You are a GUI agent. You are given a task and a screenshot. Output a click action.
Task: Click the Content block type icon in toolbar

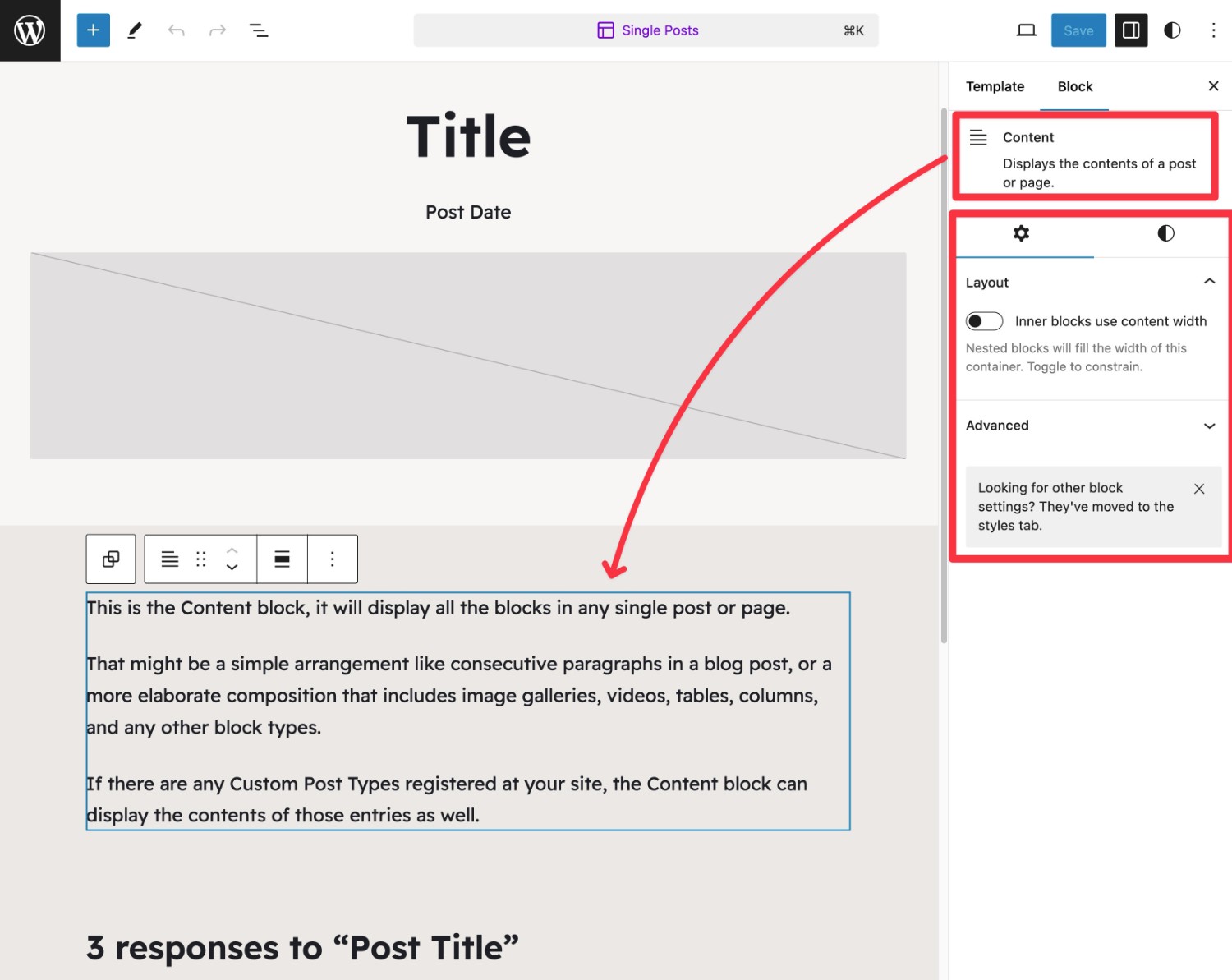point(170,559)
